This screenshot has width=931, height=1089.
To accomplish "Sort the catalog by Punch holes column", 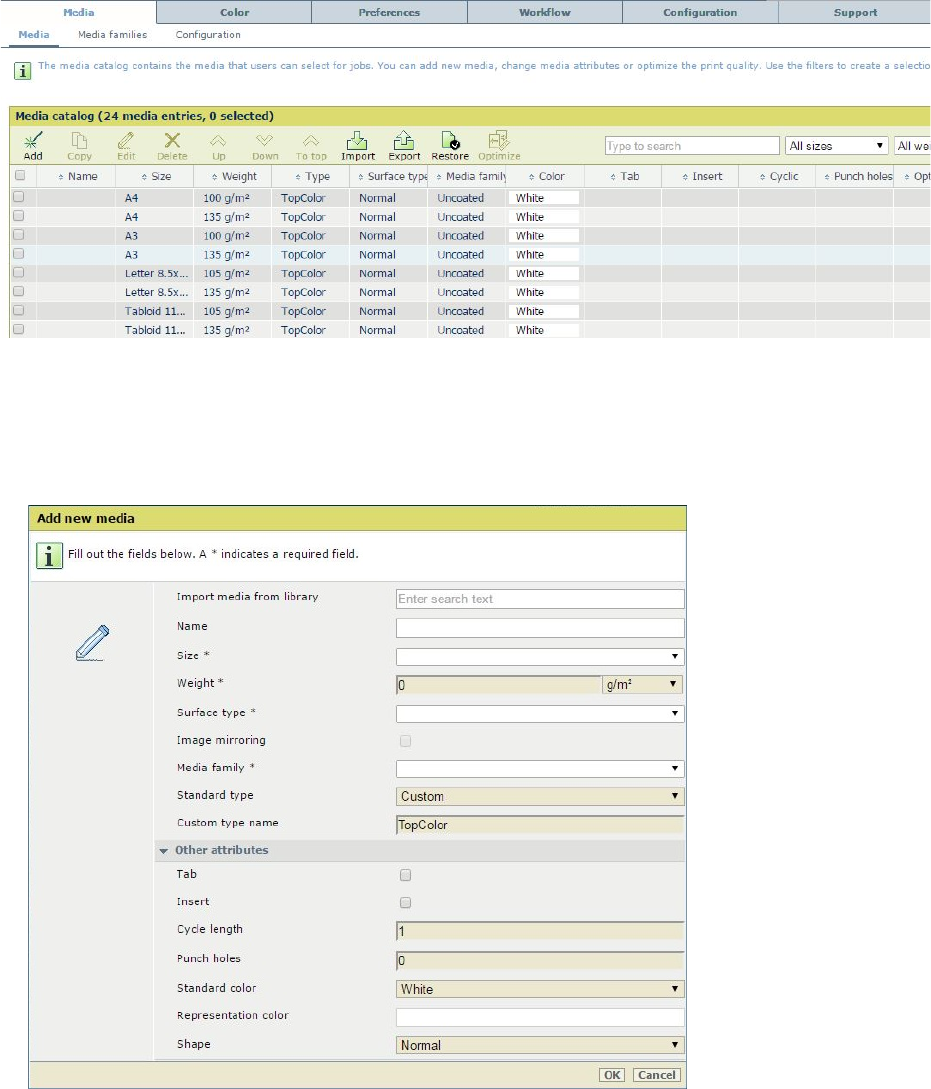I will (857, 176).
